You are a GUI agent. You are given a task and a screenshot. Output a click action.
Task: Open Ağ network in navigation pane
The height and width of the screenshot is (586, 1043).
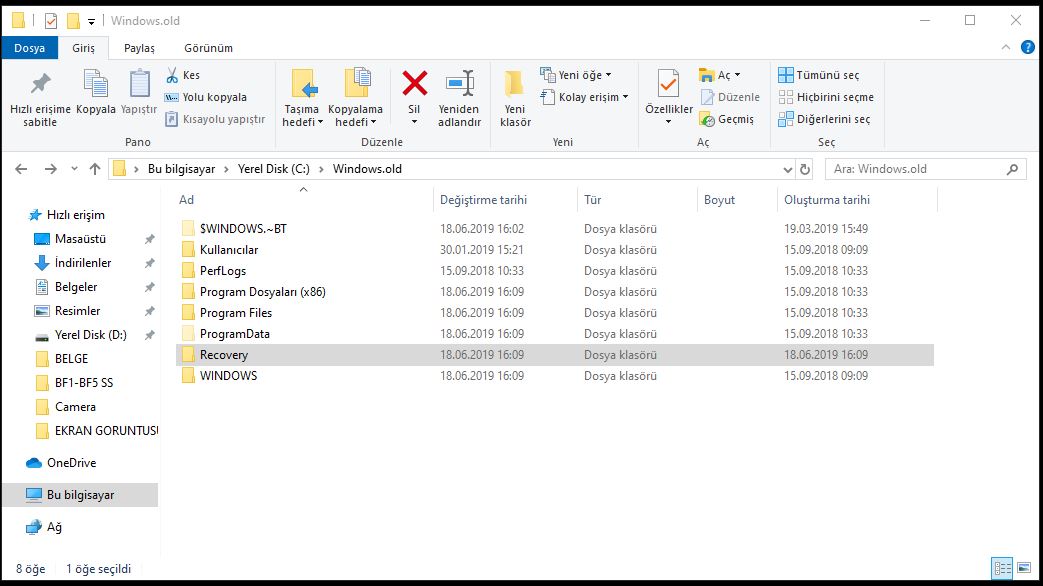tap(44, 527)
